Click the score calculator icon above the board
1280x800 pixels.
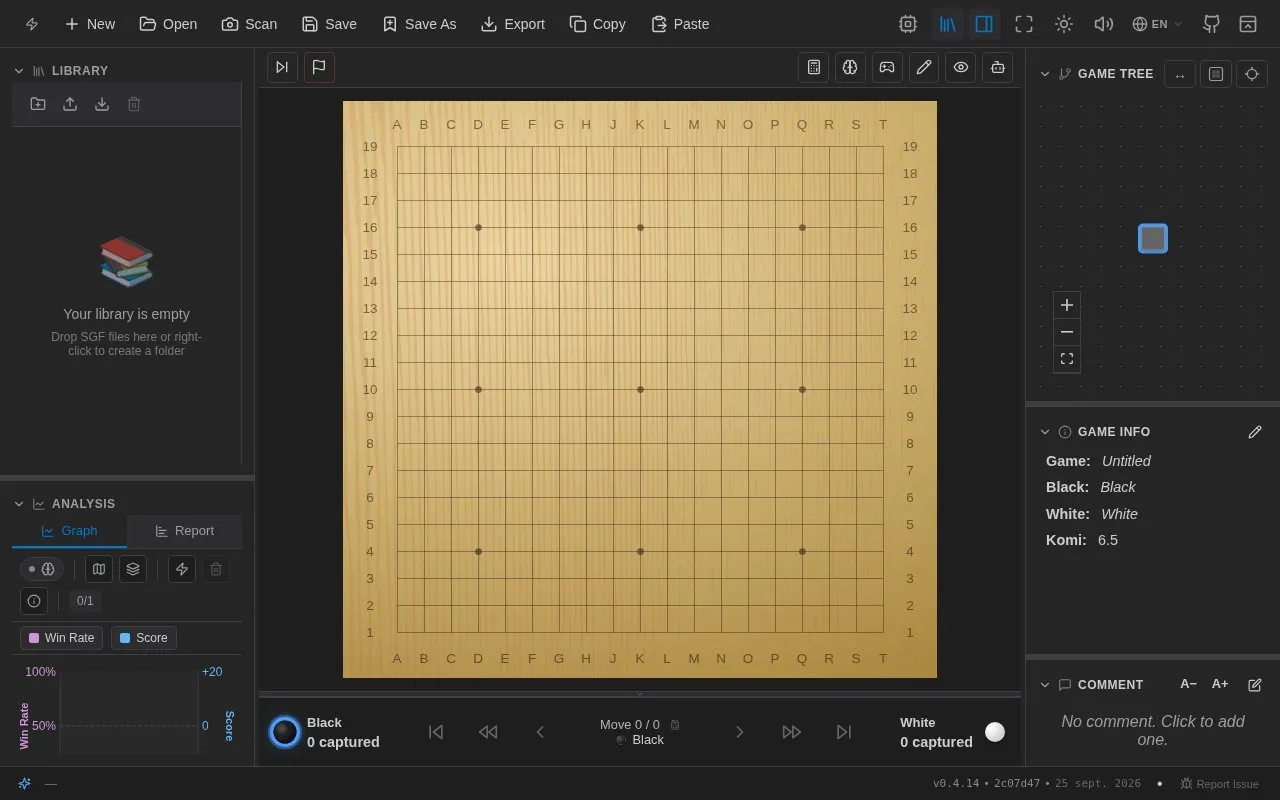click(x=814, y=67)
